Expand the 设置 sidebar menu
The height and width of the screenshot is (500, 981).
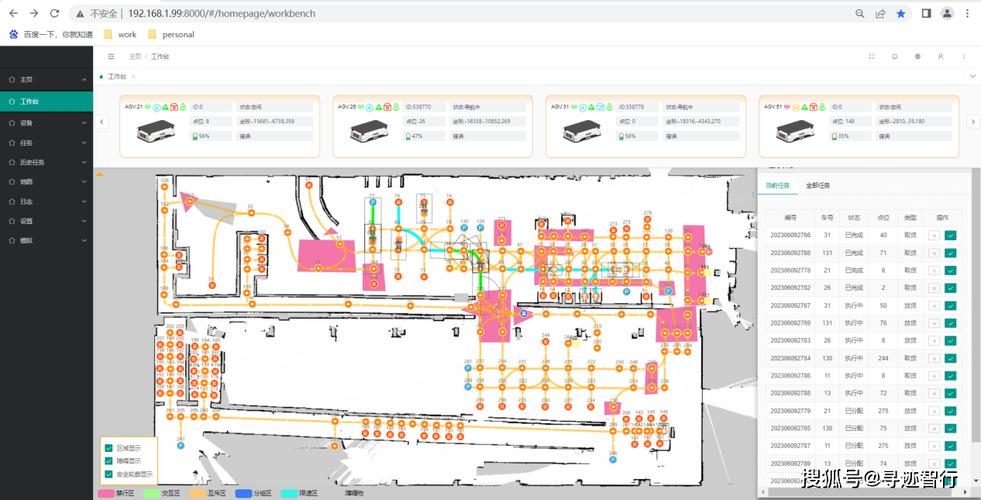(46, 221)
